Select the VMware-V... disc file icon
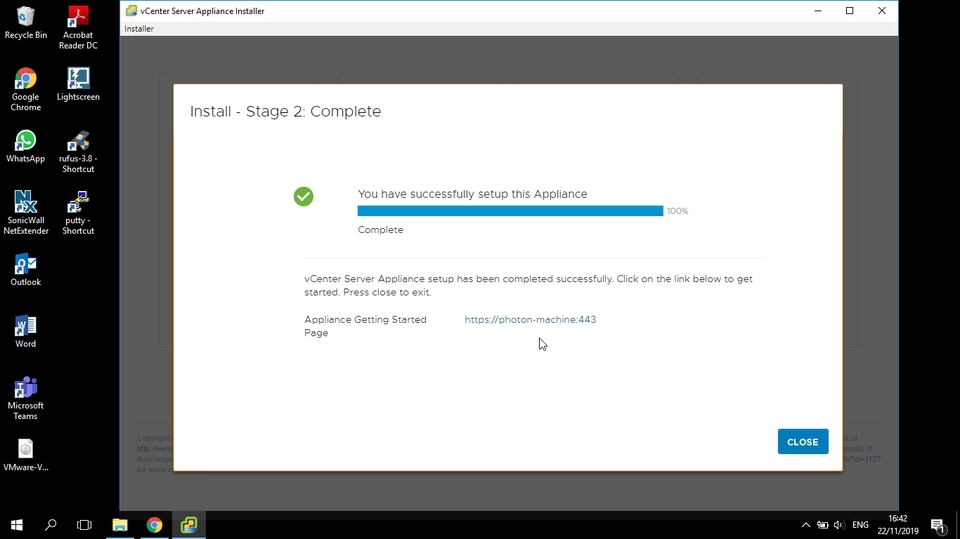The image size is (960, 539). (x=26, y=455)
